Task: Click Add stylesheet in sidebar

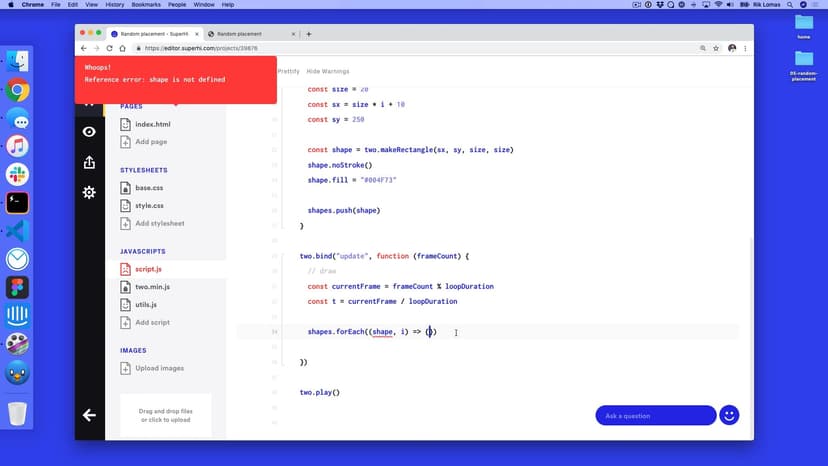Action: point(159,224)
